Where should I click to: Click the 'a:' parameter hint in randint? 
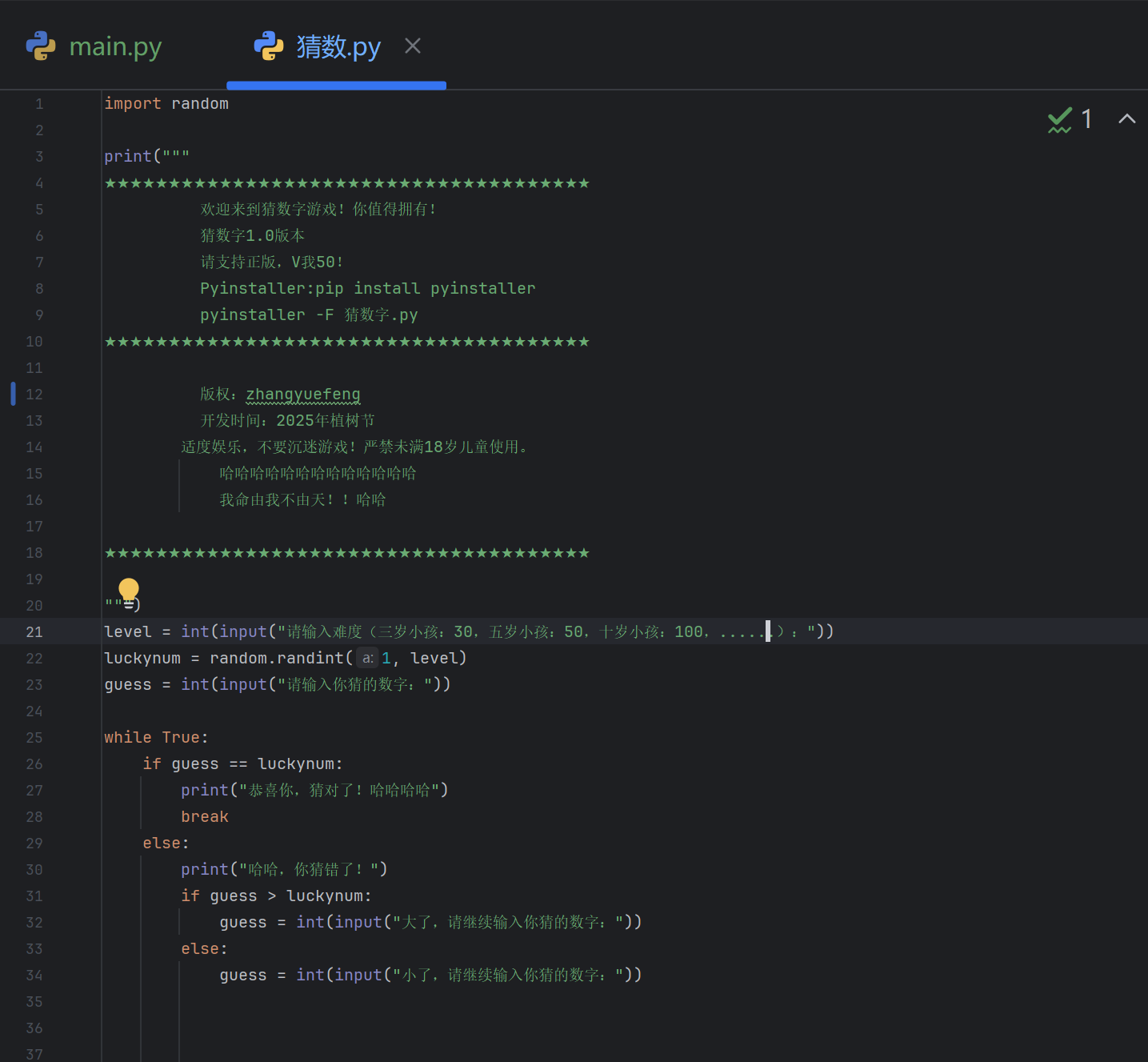pos(367,658)
